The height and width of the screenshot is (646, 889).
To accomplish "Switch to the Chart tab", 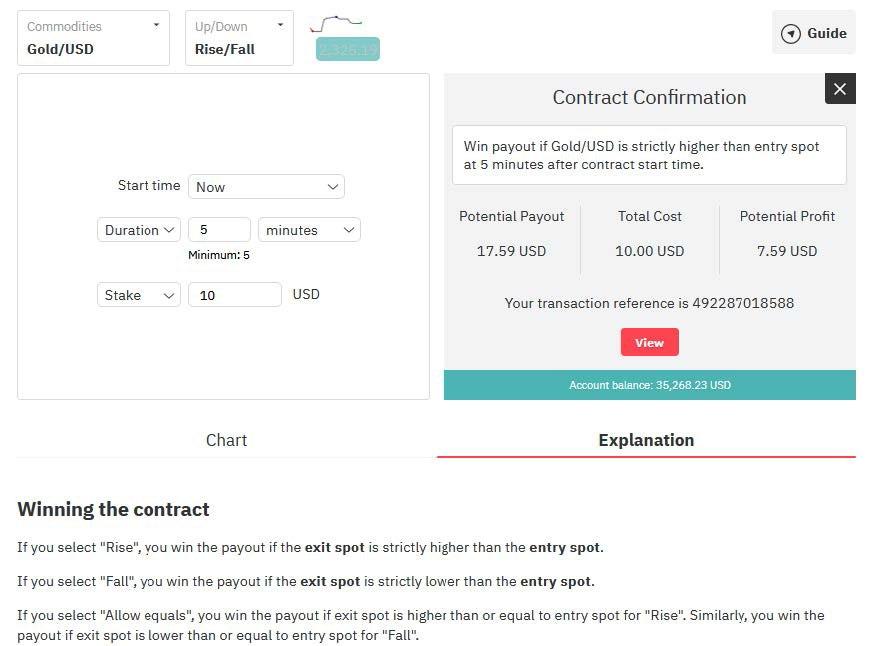I will (226, 440).
